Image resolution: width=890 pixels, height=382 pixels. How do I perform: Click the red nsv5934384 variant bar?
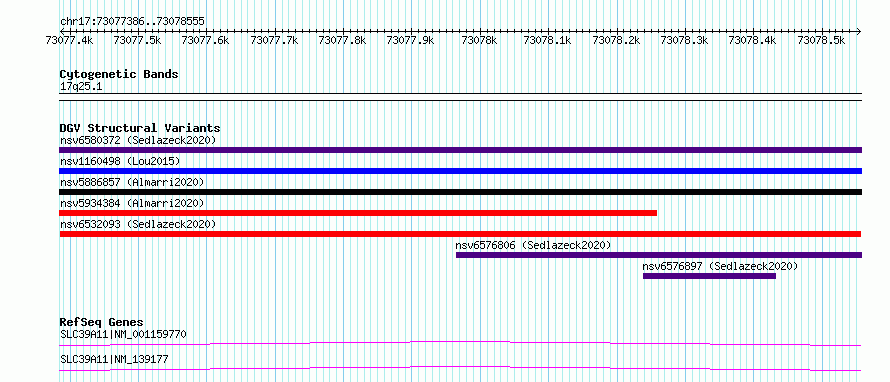358,213
